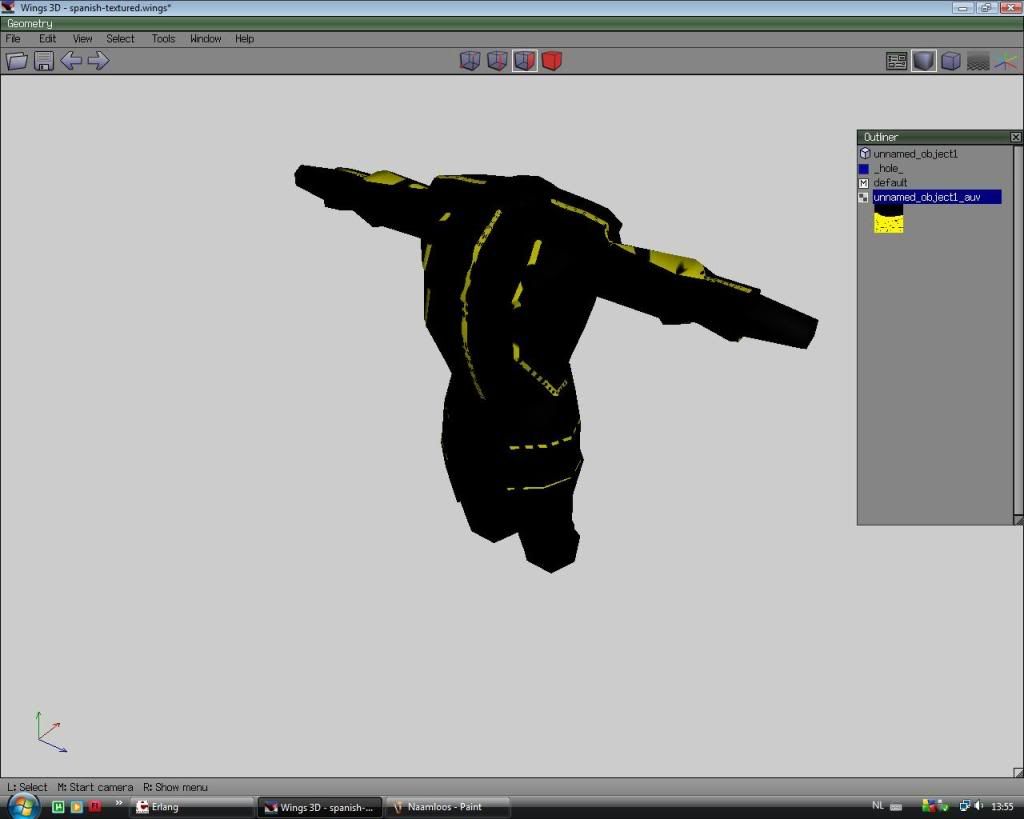Viewport: 1024px width, 819px height.
Task: Click the Open file folder icon
Action: (x=17, y=61)
